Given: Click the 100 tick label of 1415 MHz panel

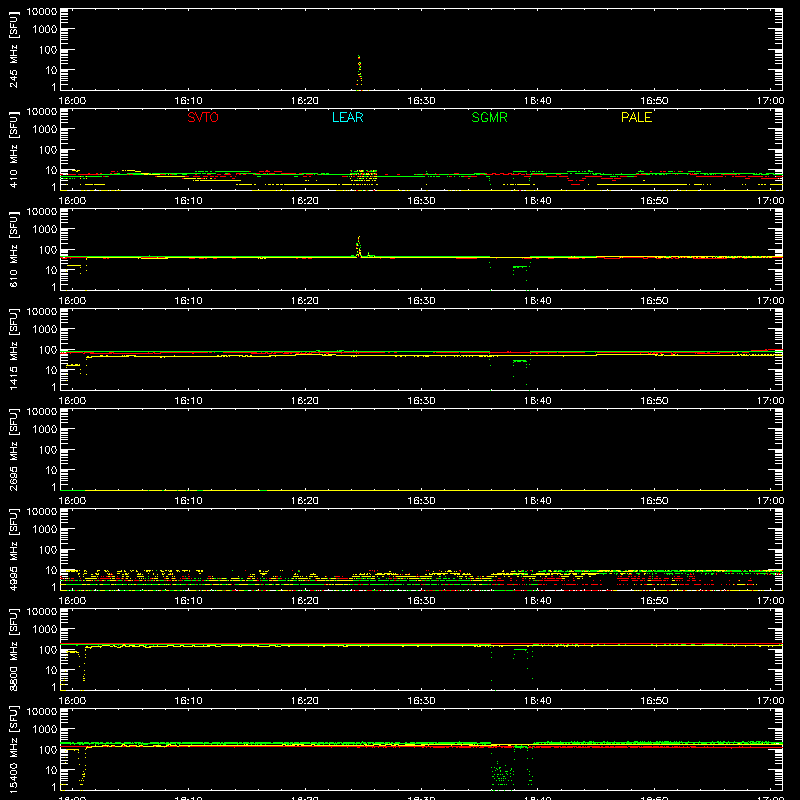Looking at the screenshot, I should (x=48, y=350).
